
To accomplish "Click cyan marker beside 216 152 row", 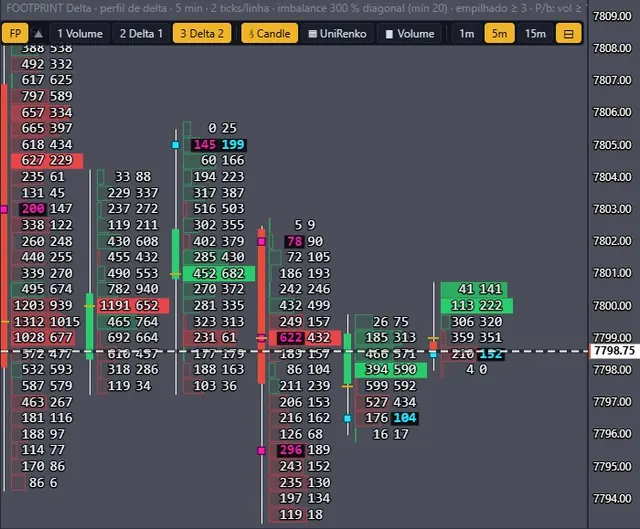I will tap(433, 355).
